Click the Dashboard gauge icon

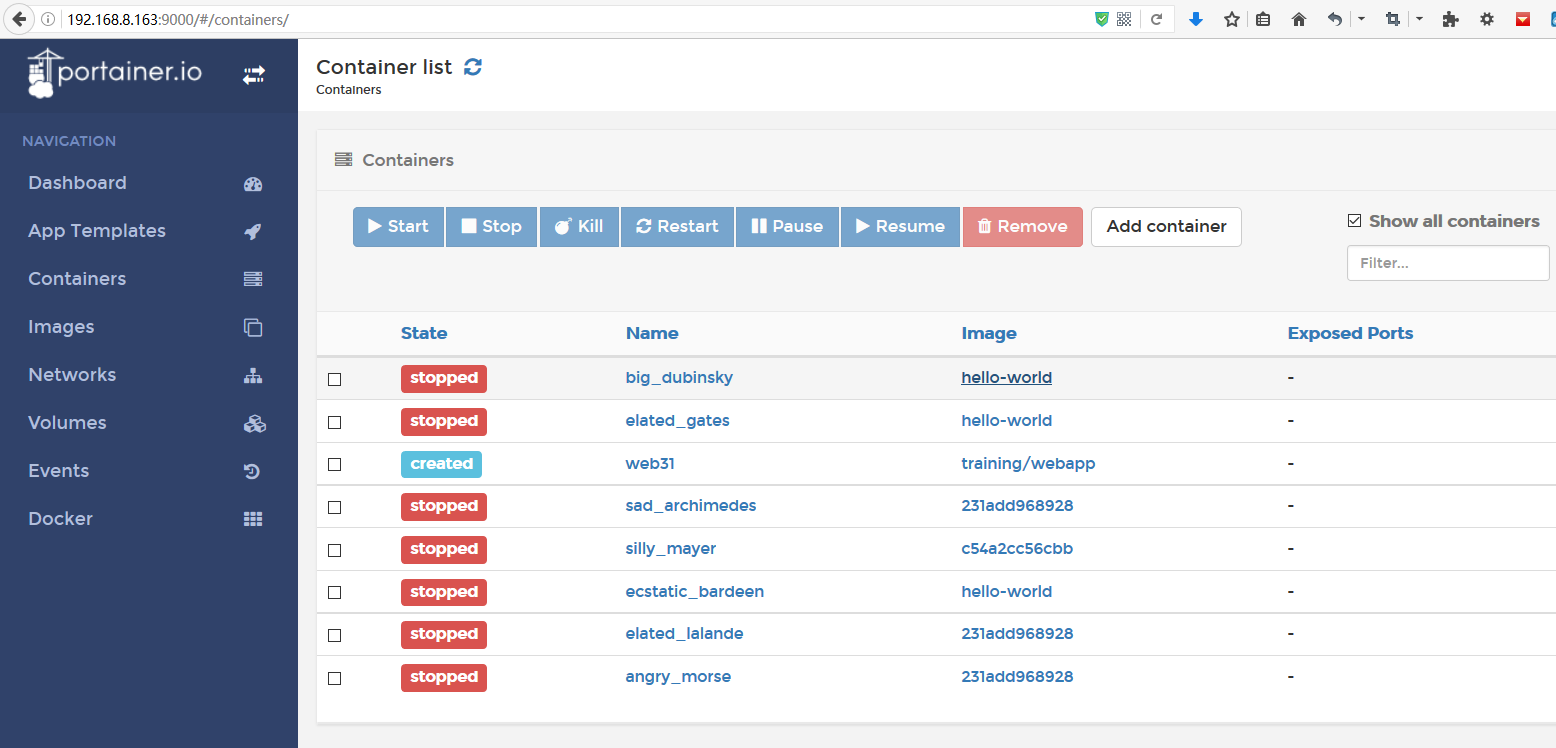coord(253,184)
